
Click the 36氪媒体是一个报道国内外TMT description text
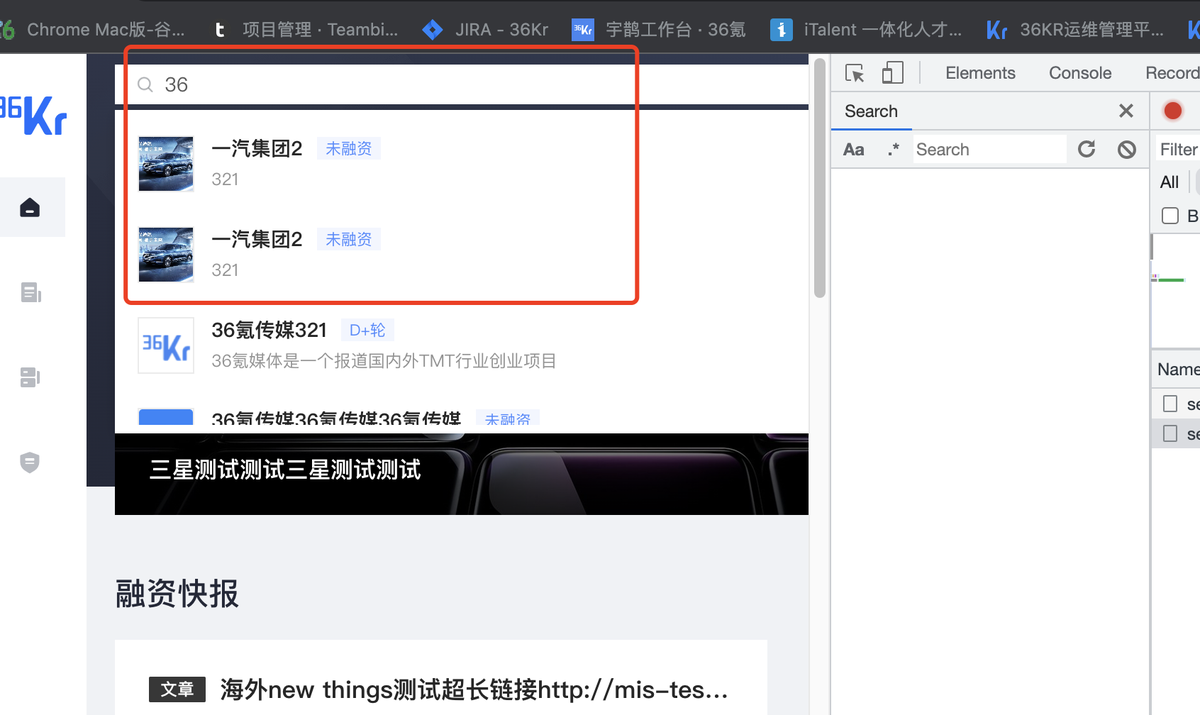tap(384, 361)
